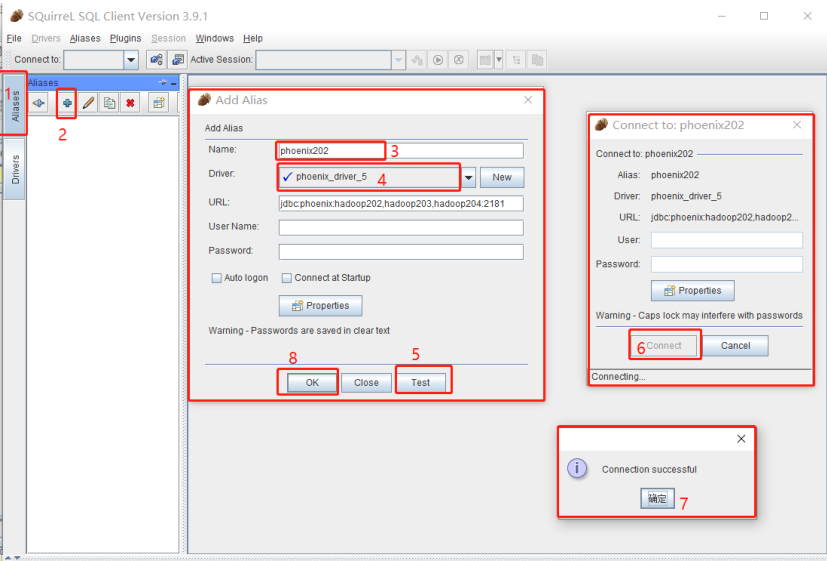This screenshot has height=561, width=827.
Task: Click the disabled run SQL toolbar icon
Action: click(x=417, y=60)
